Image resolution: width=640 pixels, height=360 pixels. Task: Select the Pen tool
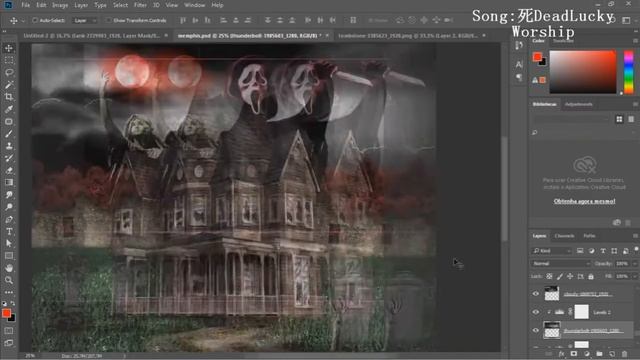(x=9, y=219)
